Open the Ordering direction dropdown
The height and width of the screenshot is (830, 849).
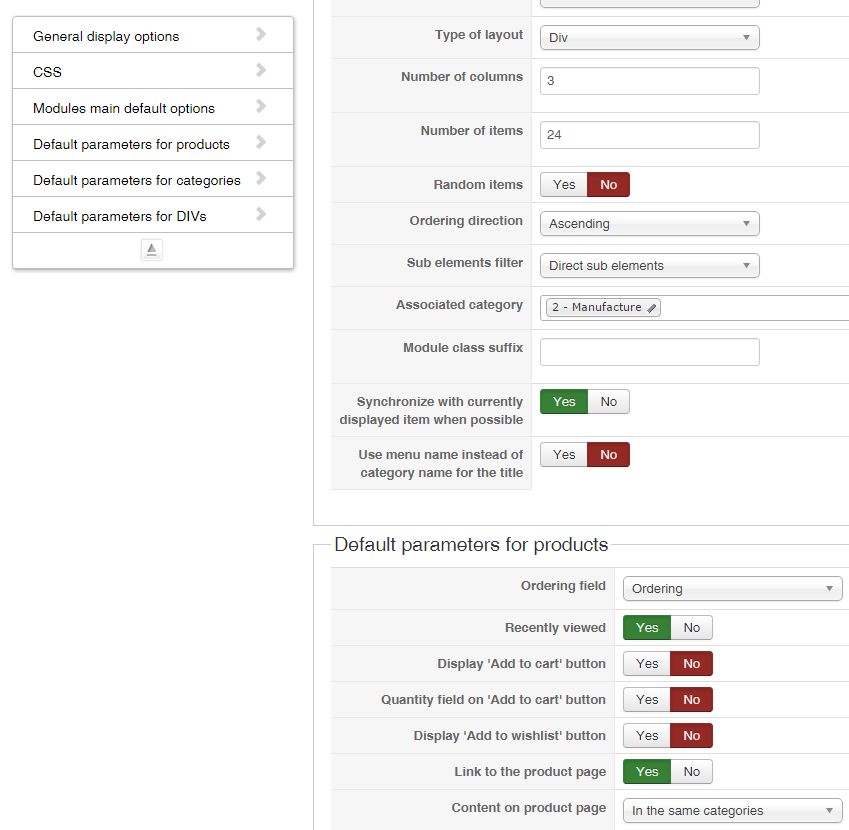point(649,224)
